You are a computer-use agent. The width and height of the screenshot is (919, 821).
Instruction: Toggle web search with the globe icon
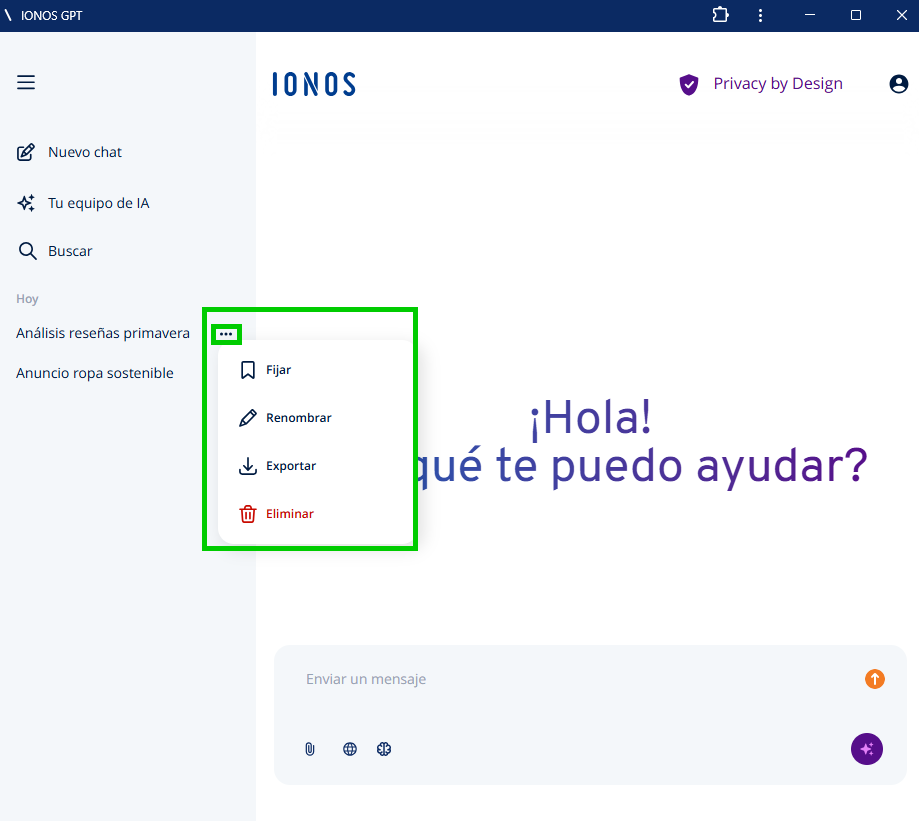[x=350, y=749]
